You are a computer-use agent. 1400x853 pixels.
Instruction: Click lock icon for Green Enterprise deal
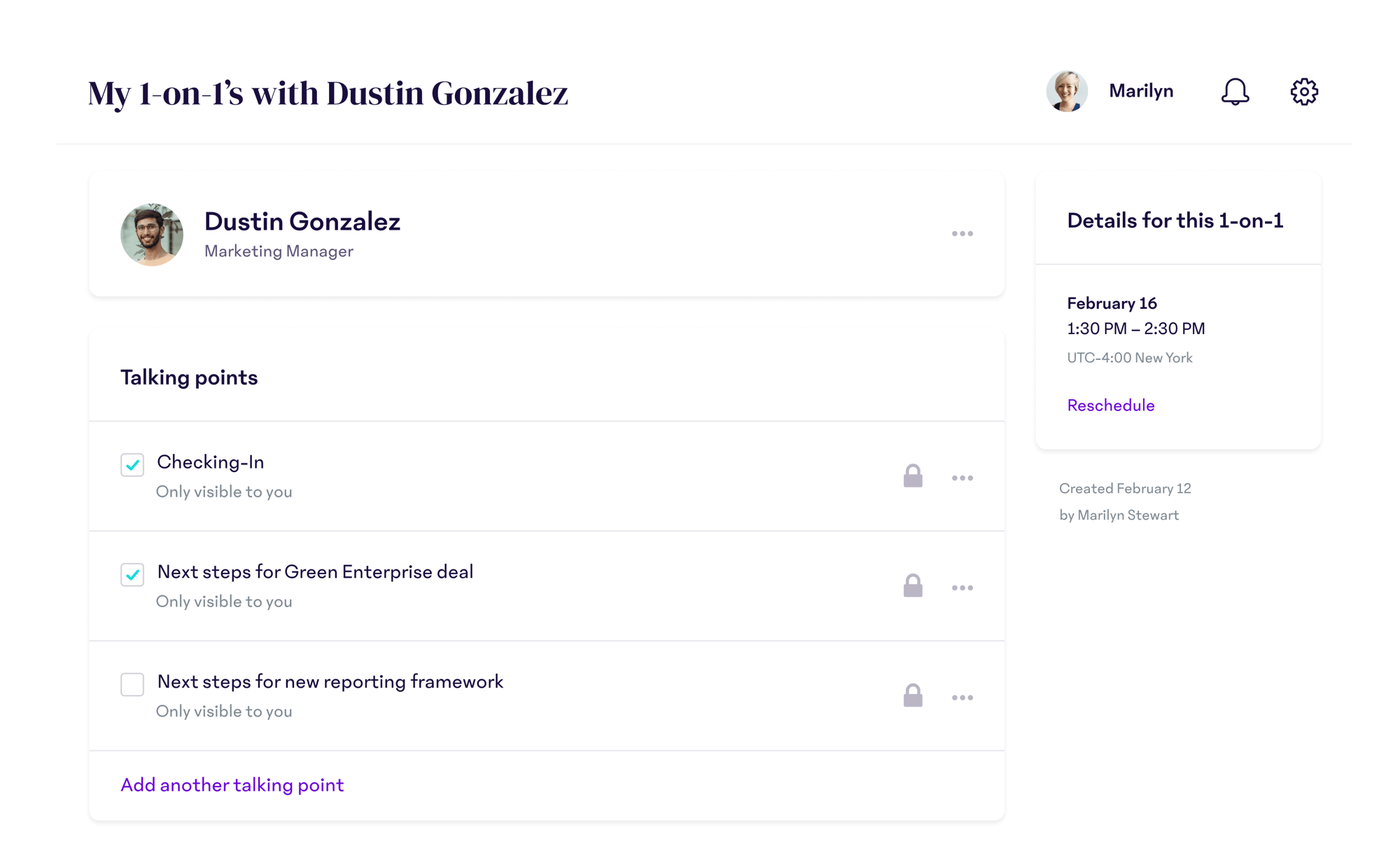pos(912,586)
